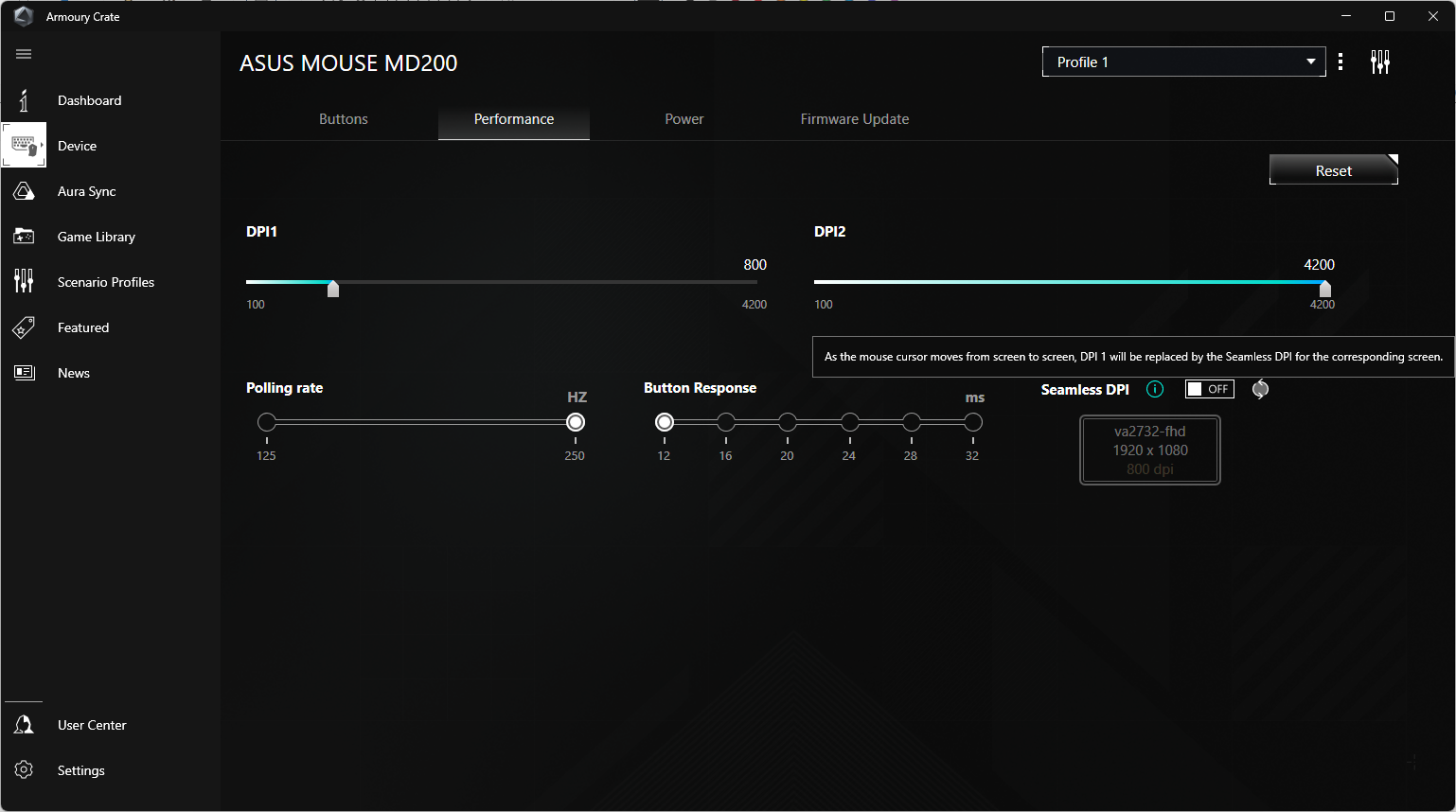Switch to the Power tab
Screen dimensions: 1456x812
pos(684,119)
